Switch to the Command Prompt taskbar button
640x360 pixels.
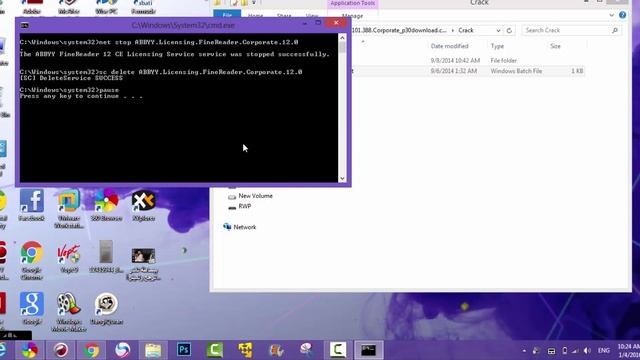[x=368, y=350]
